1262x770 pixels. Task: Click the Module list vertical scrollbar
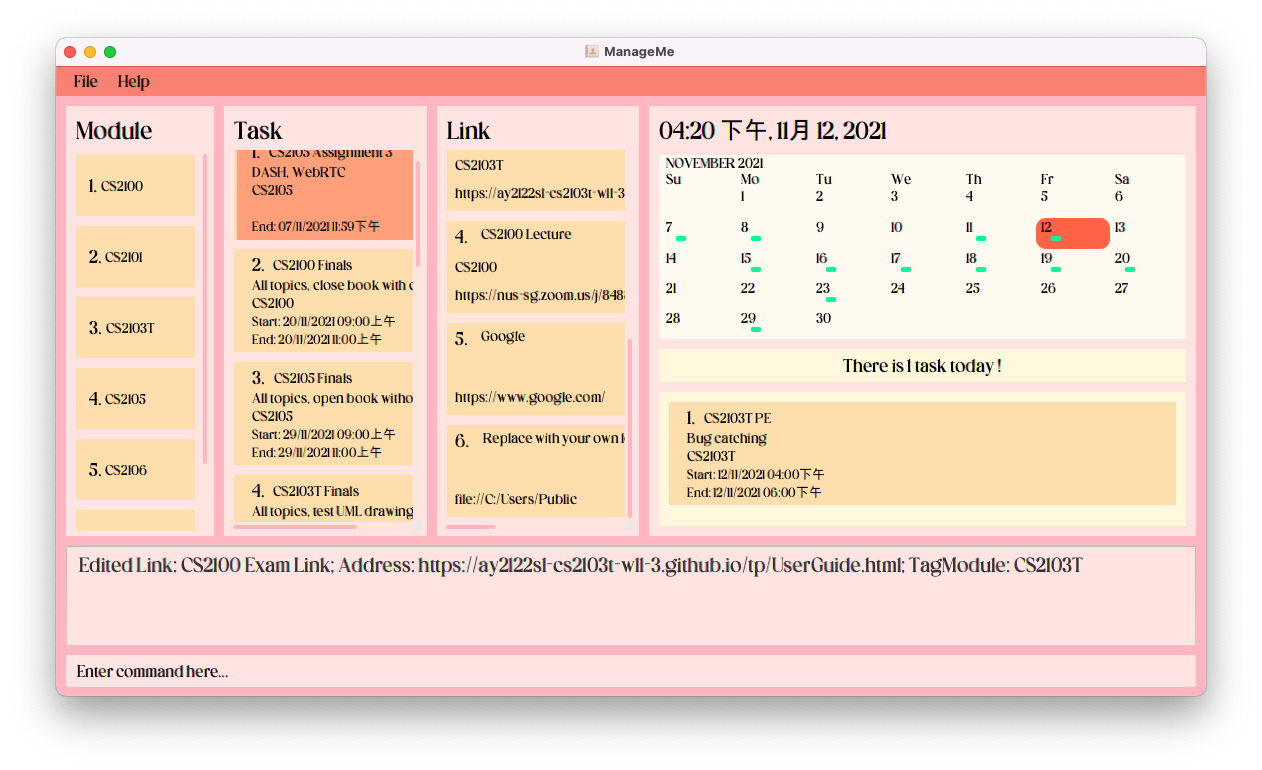[x=205, y=308]
